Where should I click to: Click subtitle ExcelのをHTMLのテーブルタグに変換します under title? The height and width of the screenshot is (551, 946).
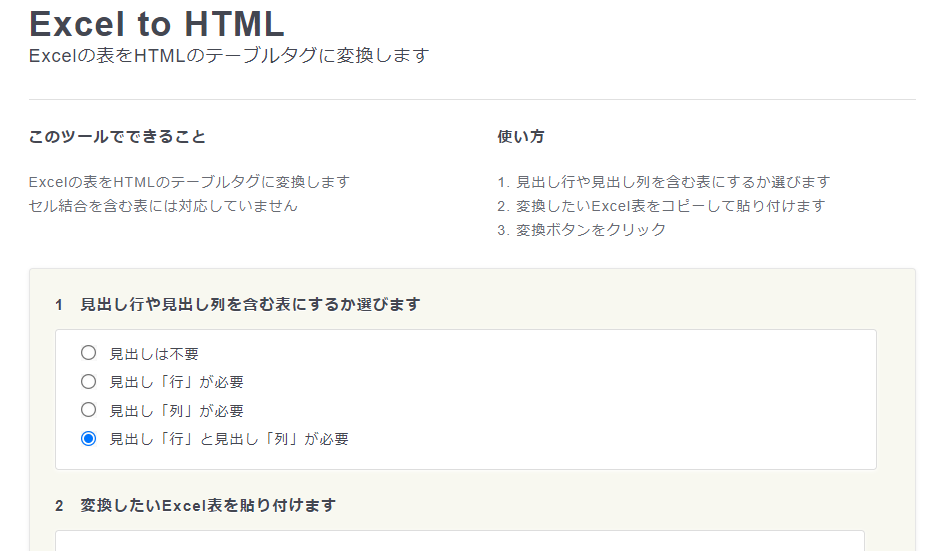click(229, 56)
